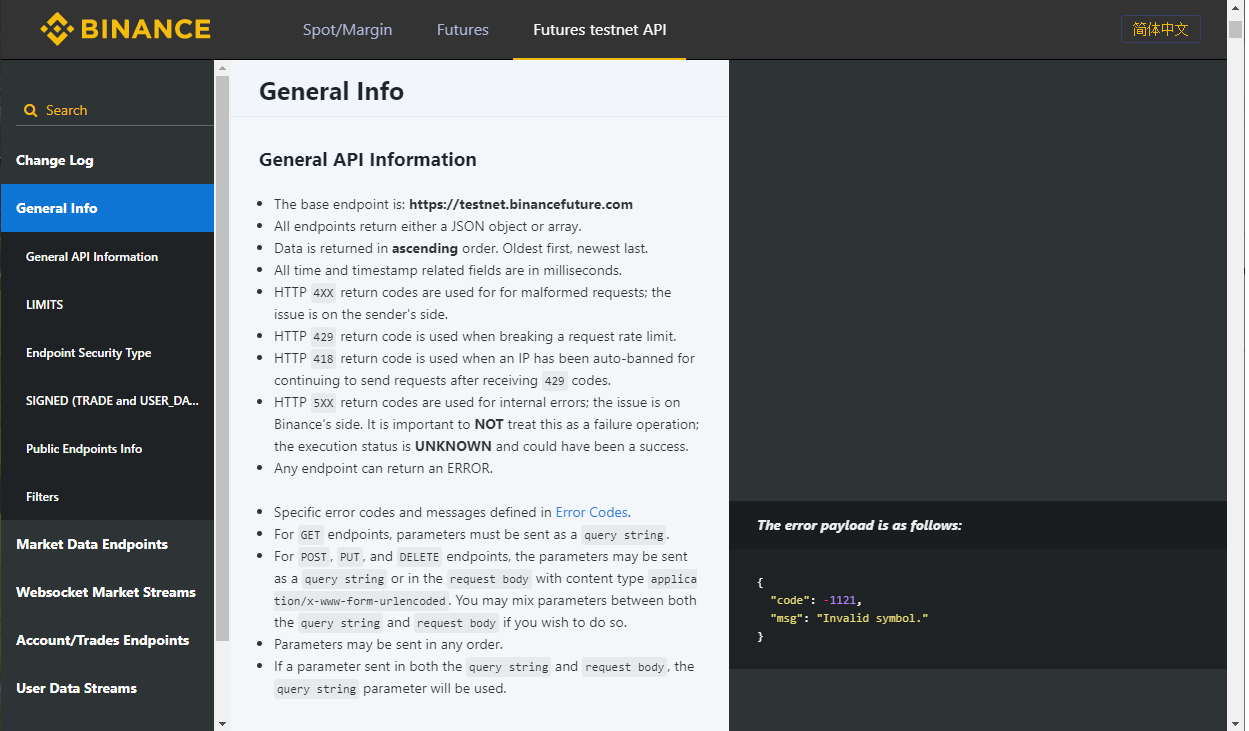Jump to Filters subsection
1249x731 pixels.
[x=42, y=497]
